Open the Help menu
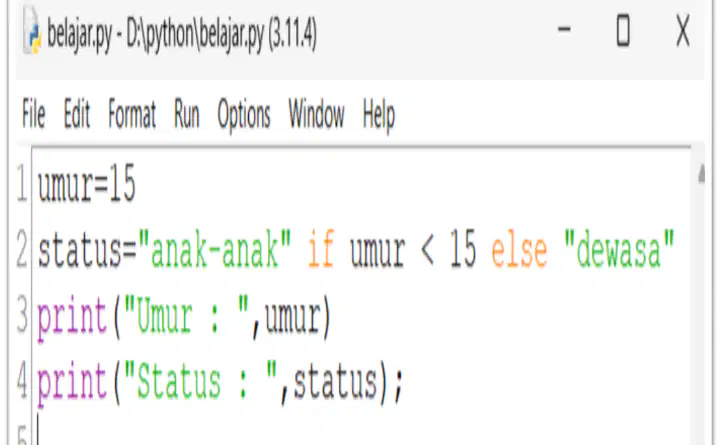The image size is (720, 445). [378, 115]
